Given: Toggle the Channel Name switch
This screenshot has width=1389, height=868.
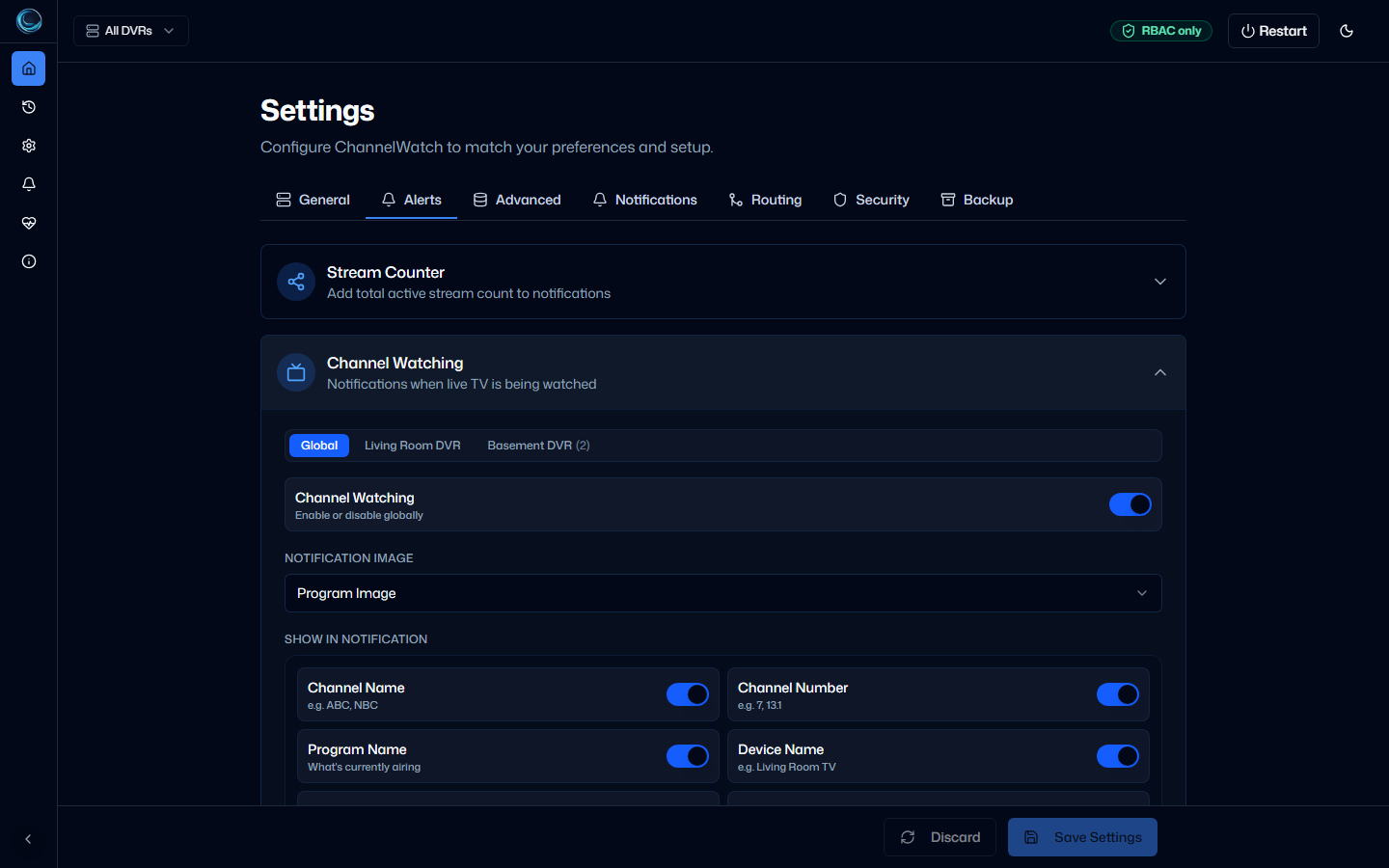Looking at the screenshot, I should [x=688, y=694].
